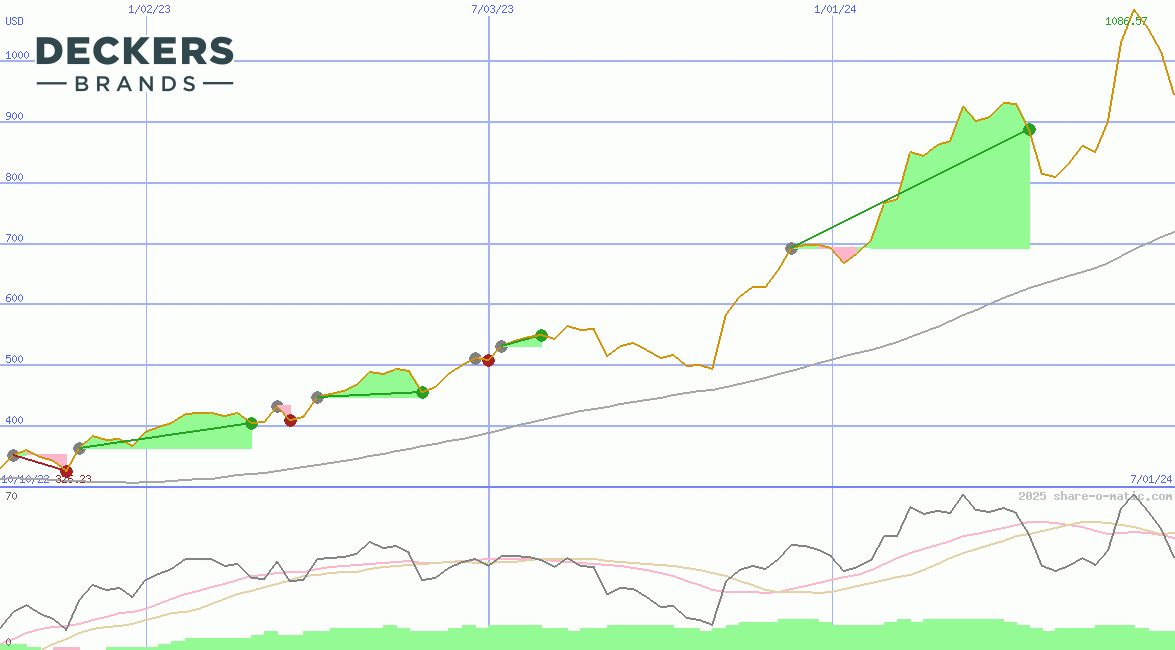Select the 1/01/24 date label
Image resolution: width=1175 pixels, height=650 pixels.
coord(835,9)
